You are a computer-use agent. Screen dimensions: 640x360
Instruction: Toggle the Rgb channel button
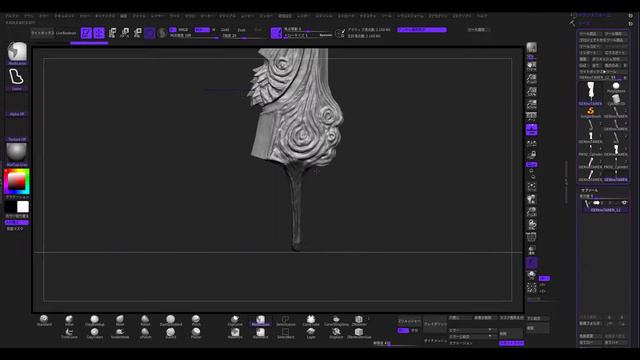click(x=202, y=30)
